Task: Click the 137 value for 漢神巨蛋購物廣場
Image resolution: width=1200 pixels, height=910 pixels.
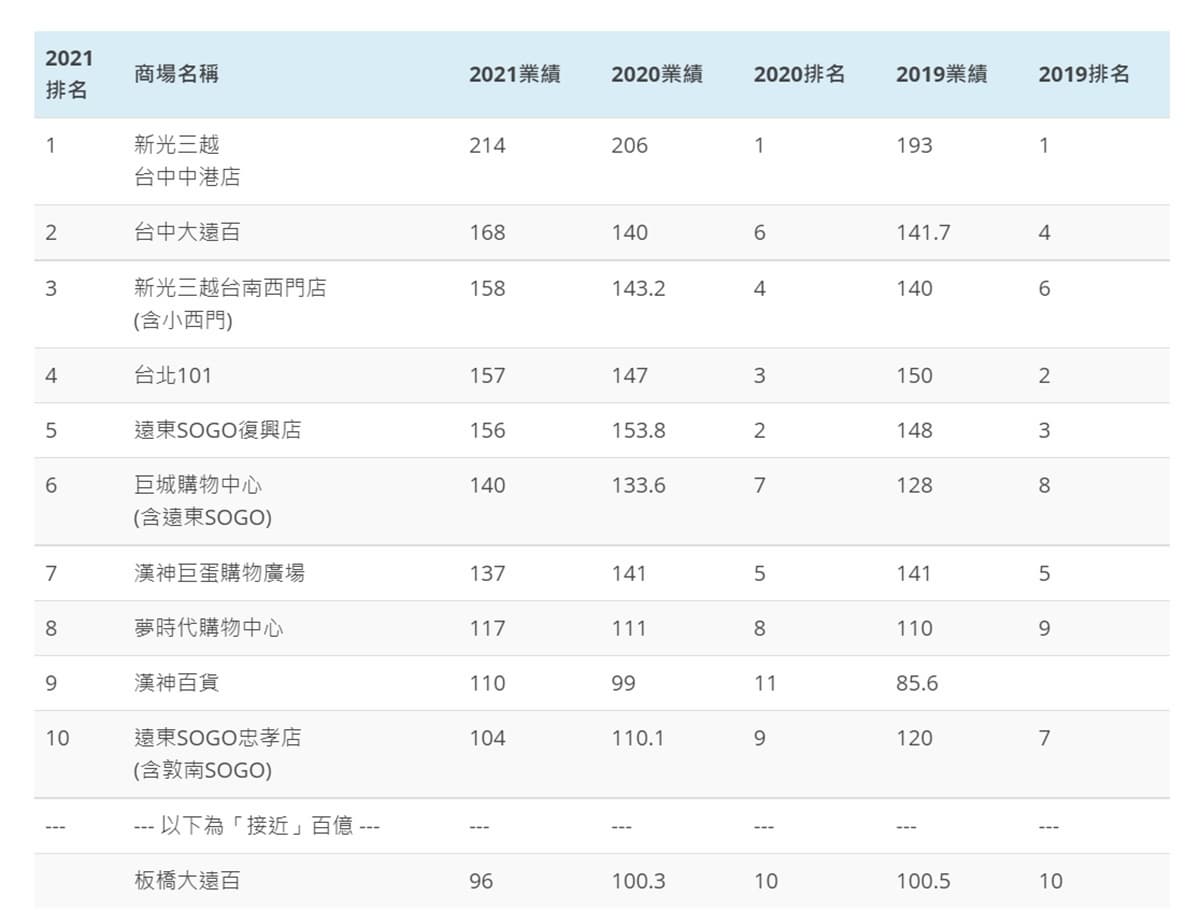Action: pyautogui.click(x=487, y=573)
